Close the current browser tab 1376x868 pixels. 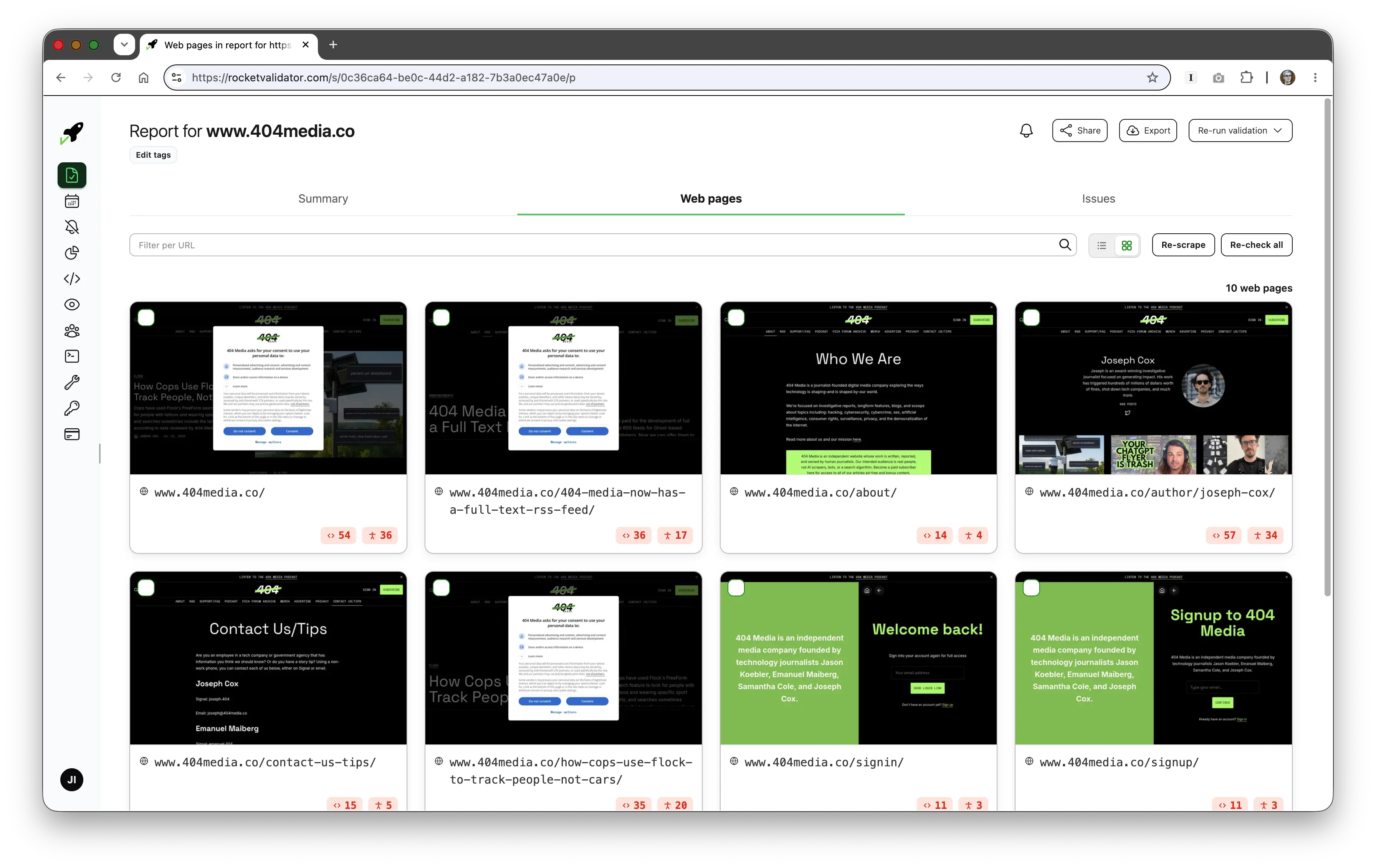click(306, 45)
